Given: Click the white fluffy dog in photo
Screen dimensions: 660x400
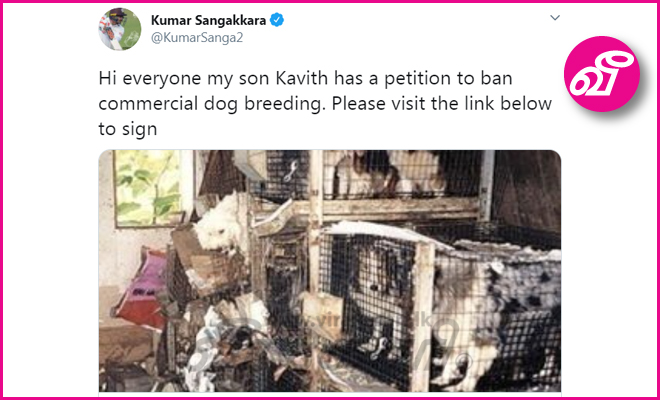Looking at the screenshot, I should 215,223.
